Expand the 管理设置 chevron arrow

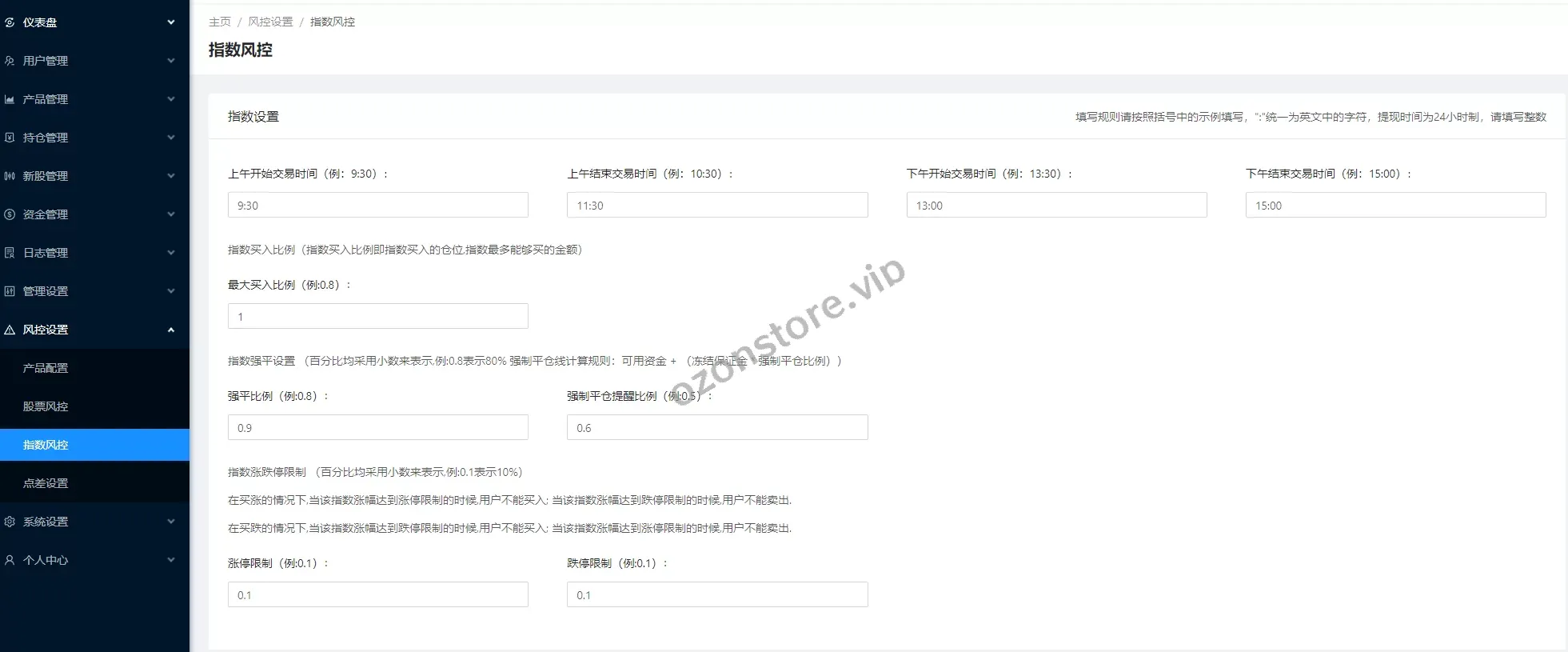(x=170, y=291)
